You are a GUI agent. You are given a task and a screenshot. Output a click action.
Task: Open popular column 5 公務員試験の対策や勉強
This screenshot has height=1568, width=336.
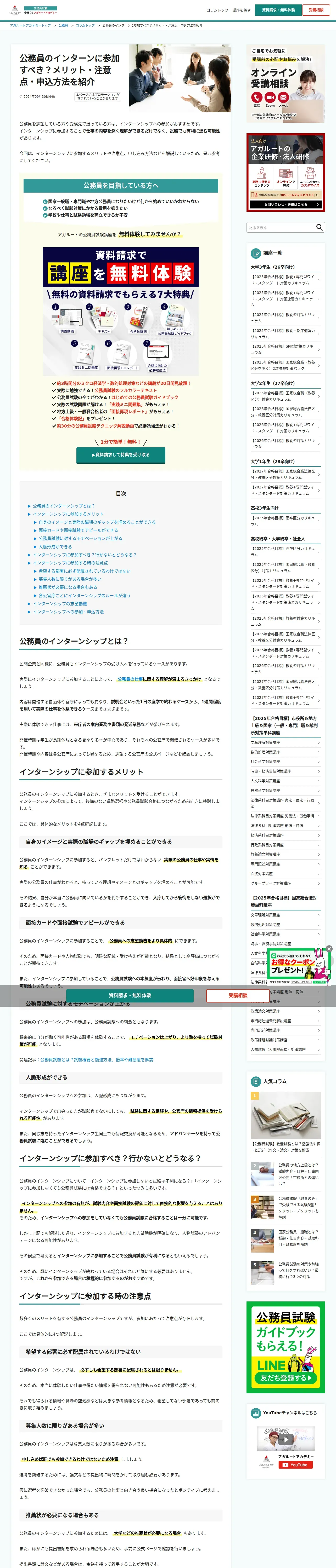(285, 1273)
